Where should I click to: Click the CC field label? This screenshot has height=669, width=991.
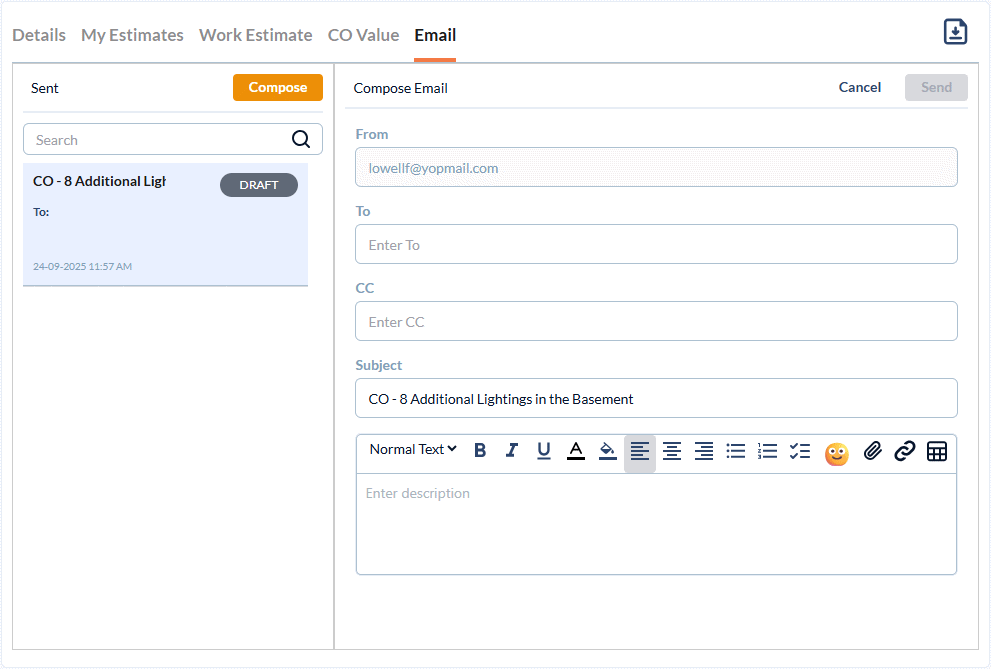(x=365, y=288)
